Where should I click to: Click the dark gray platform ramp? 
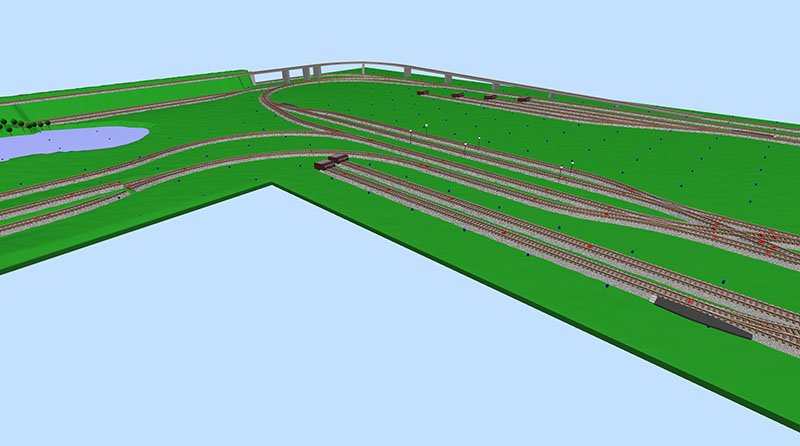703,317
